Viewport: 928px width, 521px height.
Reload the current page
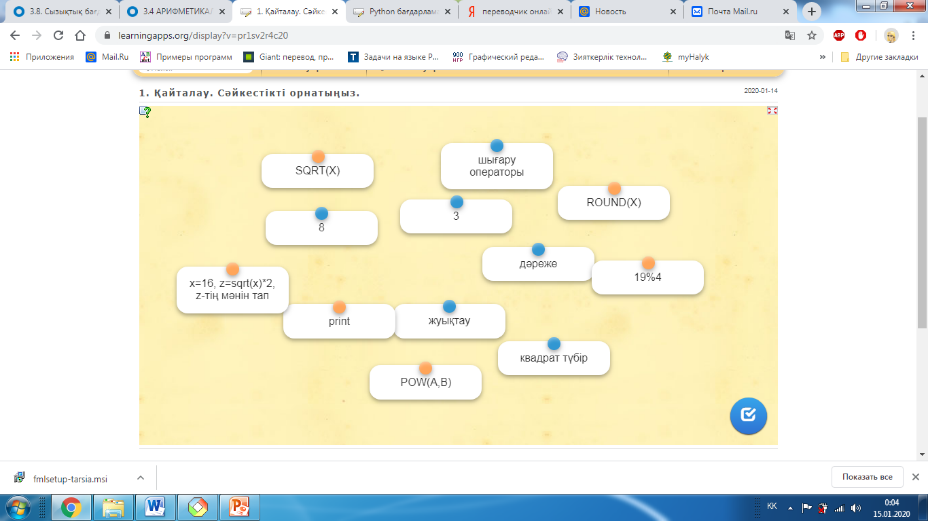[58, 36]
